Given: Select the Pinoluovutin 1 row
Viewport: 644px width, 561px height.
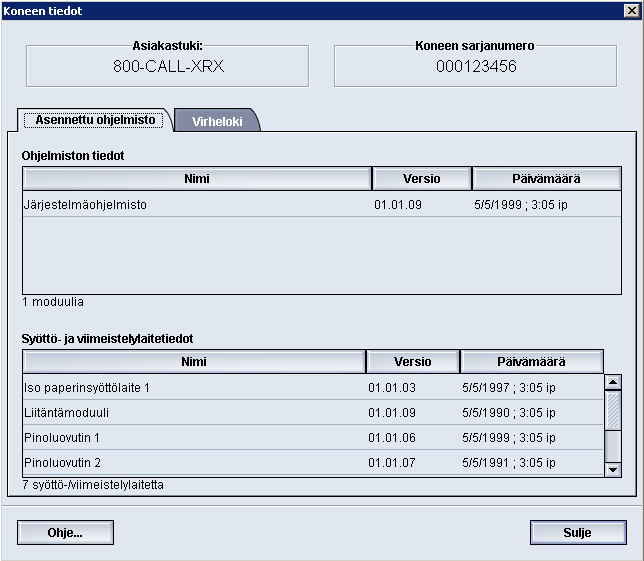Looking at the screenshot, I should (313, 437).
